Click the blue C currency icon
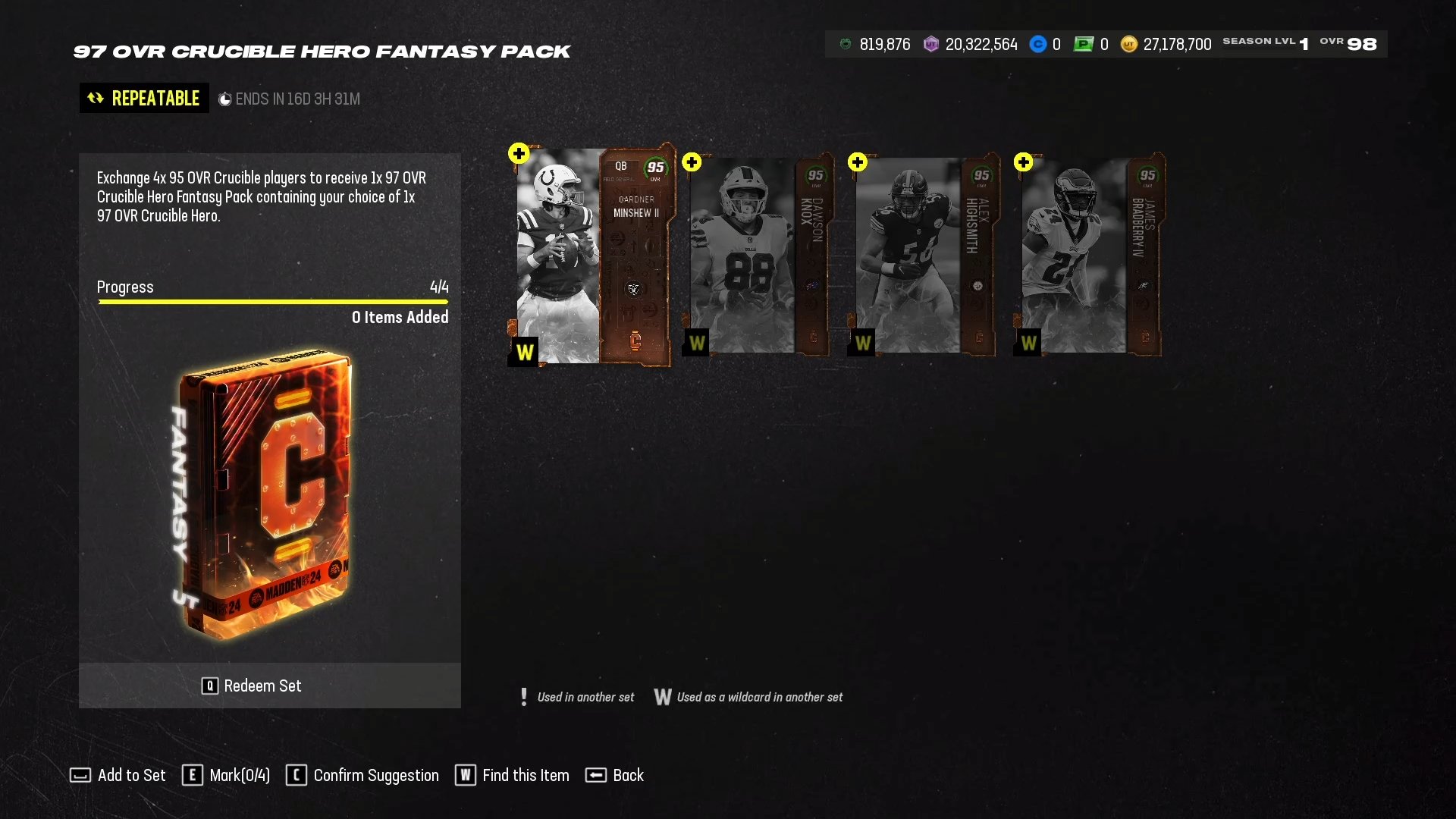 [1038, 45]
